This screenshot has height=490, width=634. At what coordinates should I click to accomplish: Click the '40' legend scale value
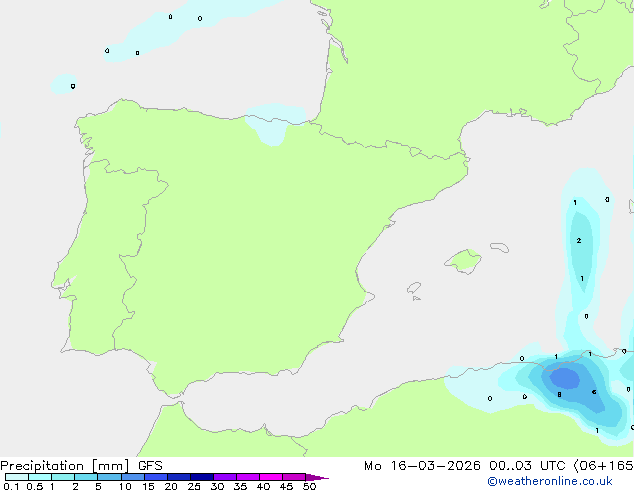[x=263, y=486]
